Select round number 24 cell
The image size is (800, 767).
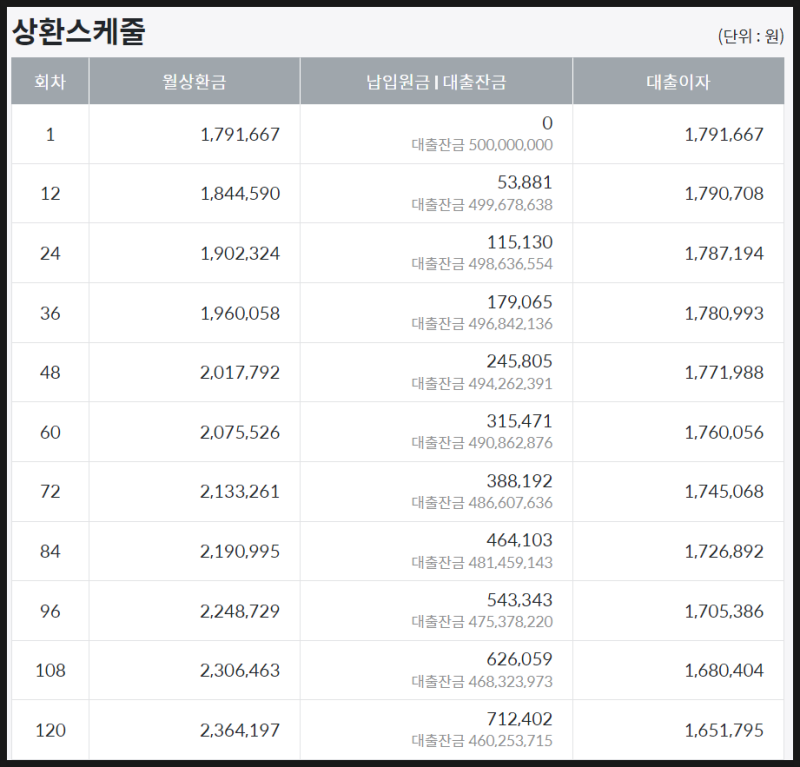pos(50,253)
